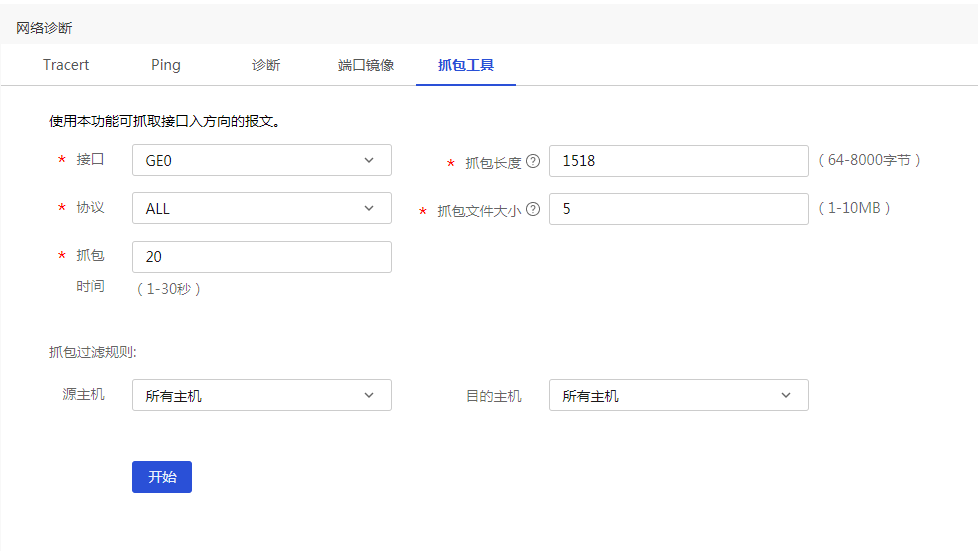Click chevron arrow in 协议 ALL dropdown
The height and width of the screenshot is (551, 978).
click(x=369, y=208)
